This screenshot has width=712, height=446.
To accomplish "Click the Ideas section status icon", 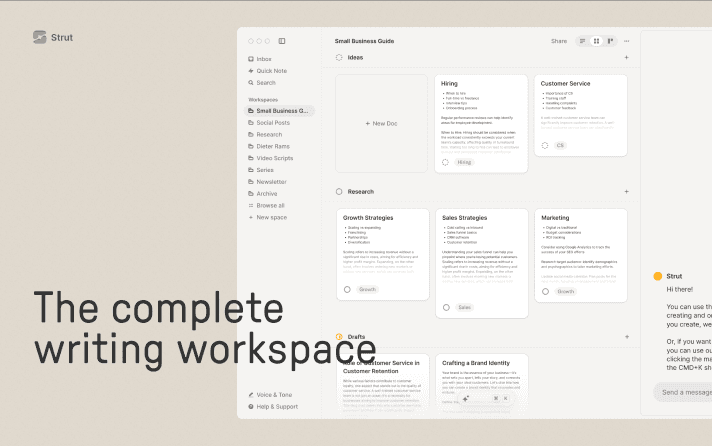I will click(339, 57).
